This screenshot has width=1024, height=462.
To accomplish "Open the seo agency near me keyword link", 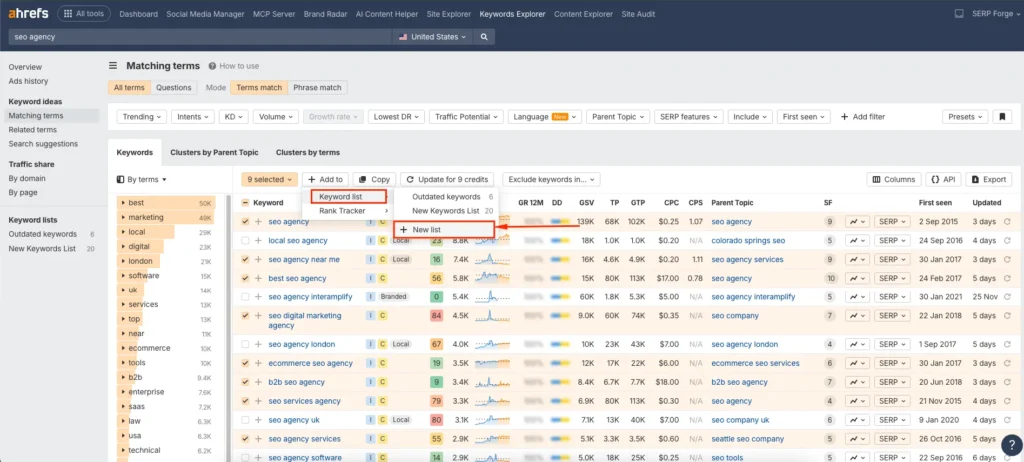I will pyautogui.click(x=304, y=259).
